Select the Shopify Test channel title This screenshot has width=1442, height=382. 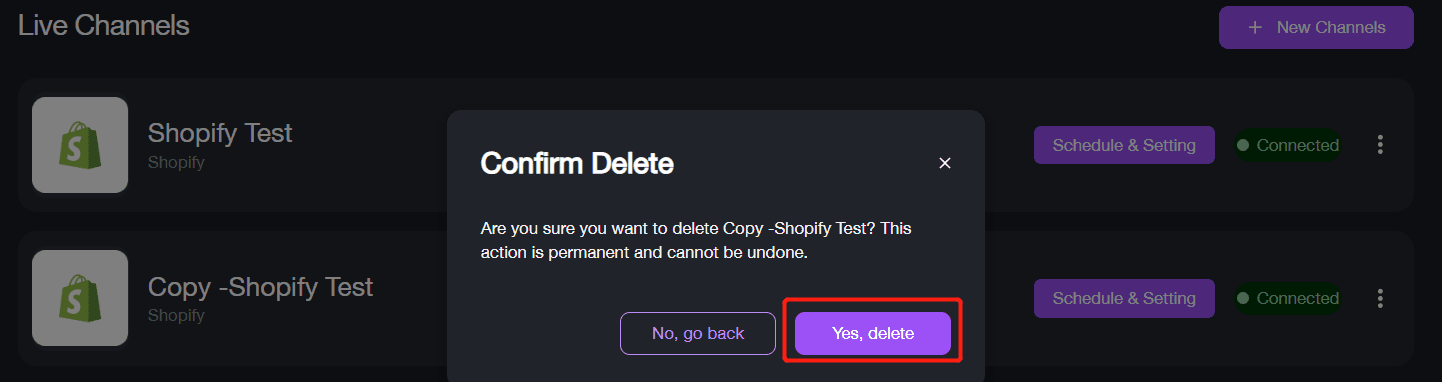[x=220, y=133]
